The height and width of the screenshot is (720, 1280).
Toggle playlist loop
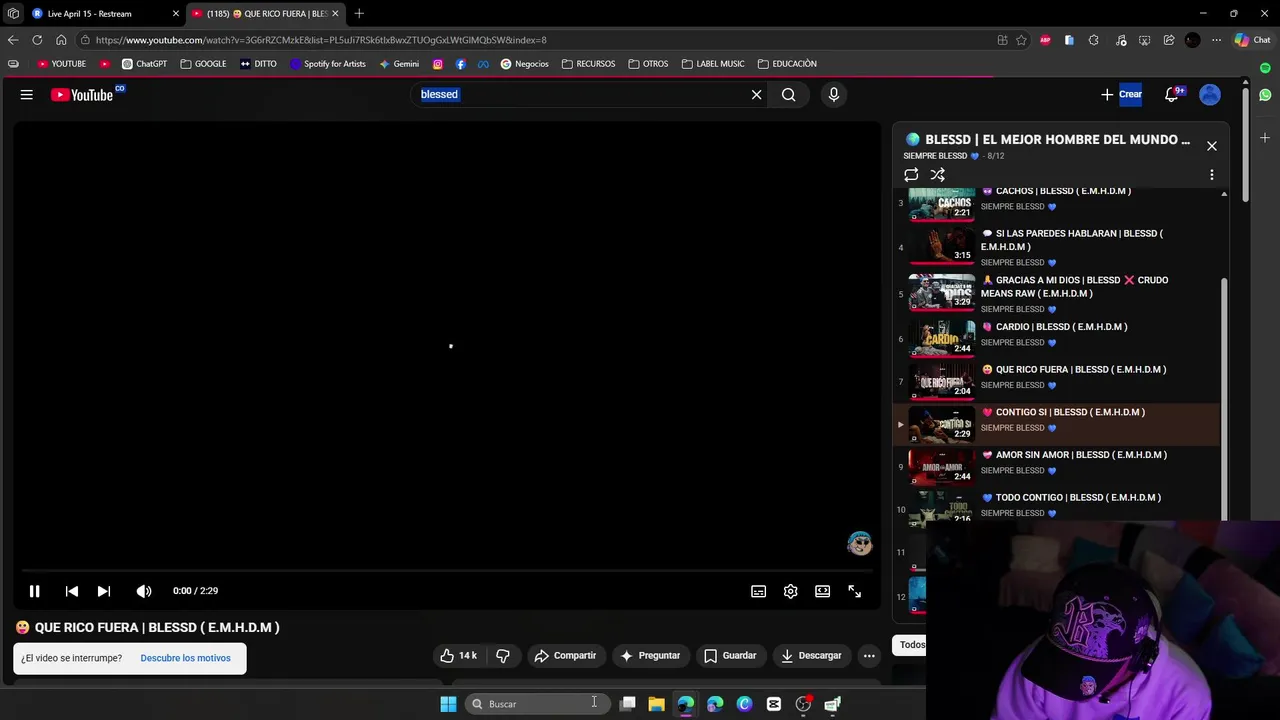[x=911, y=174]
